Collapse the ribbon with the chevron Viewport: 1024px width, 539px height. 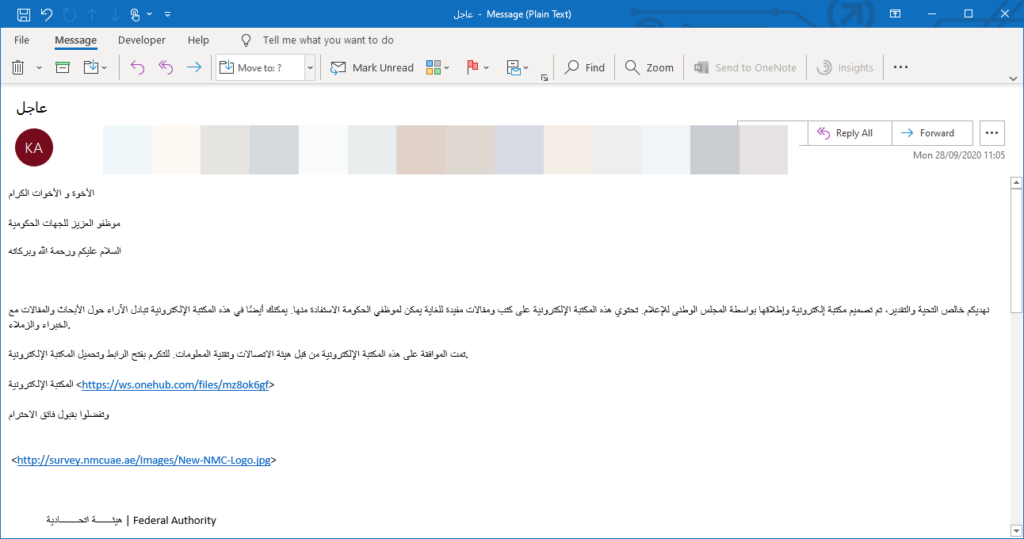point(1013,78)
